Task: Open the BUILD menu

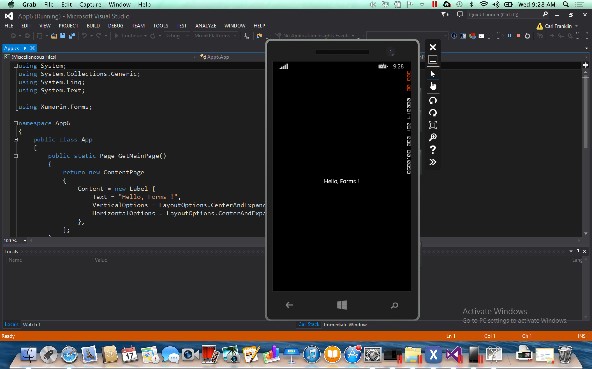Action: (93, 26)
